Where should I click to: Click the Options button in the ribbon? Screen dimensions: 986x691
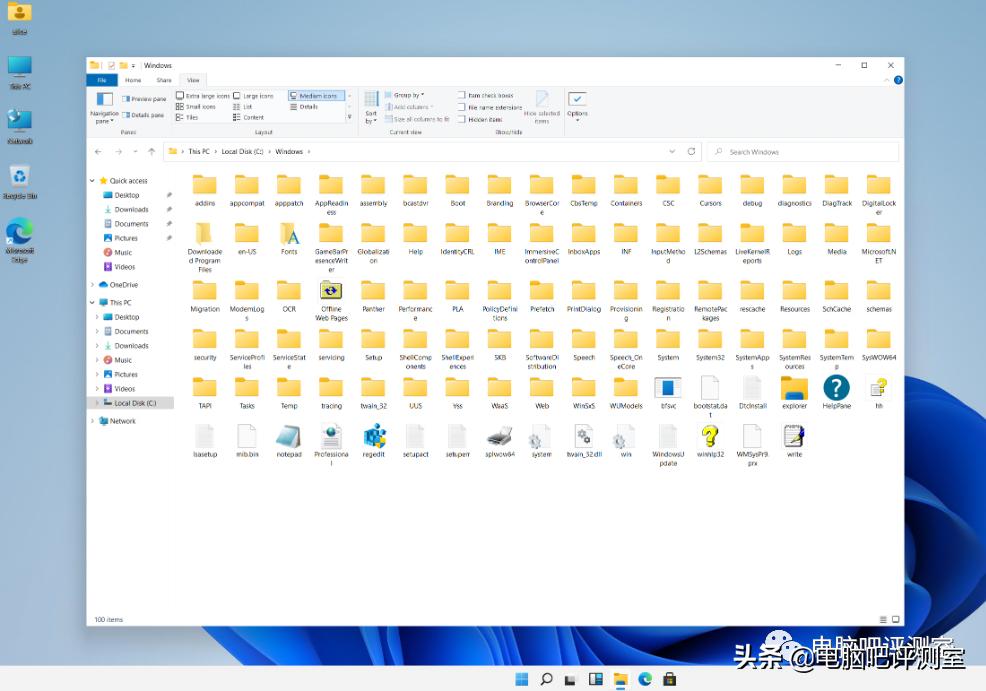tap(577, 103)
